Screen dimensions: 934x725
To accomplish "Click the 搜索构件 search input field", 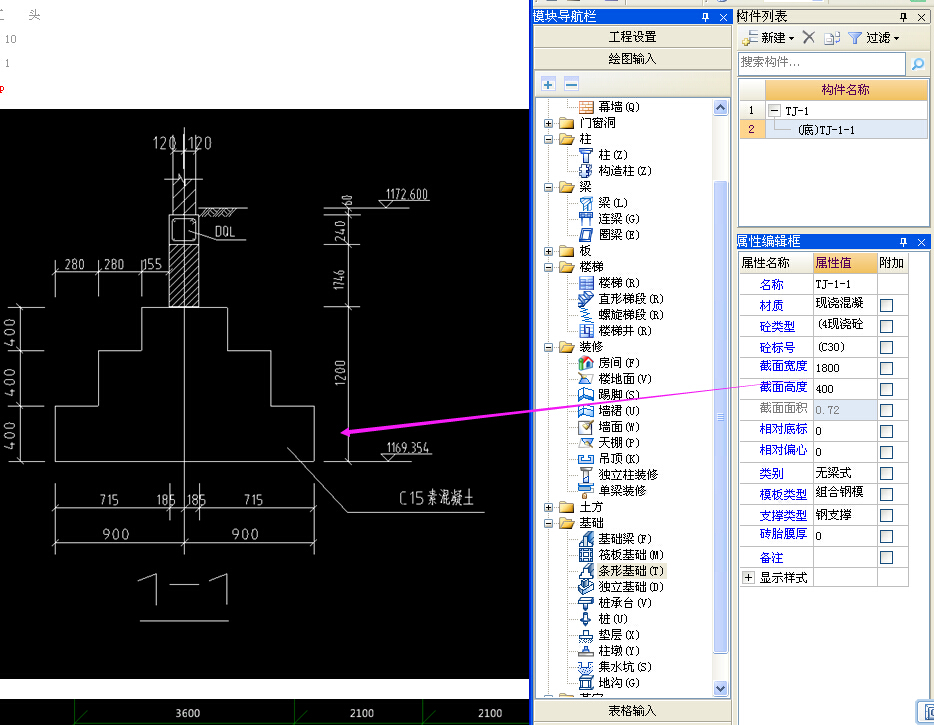I will (x=821, y=63).
